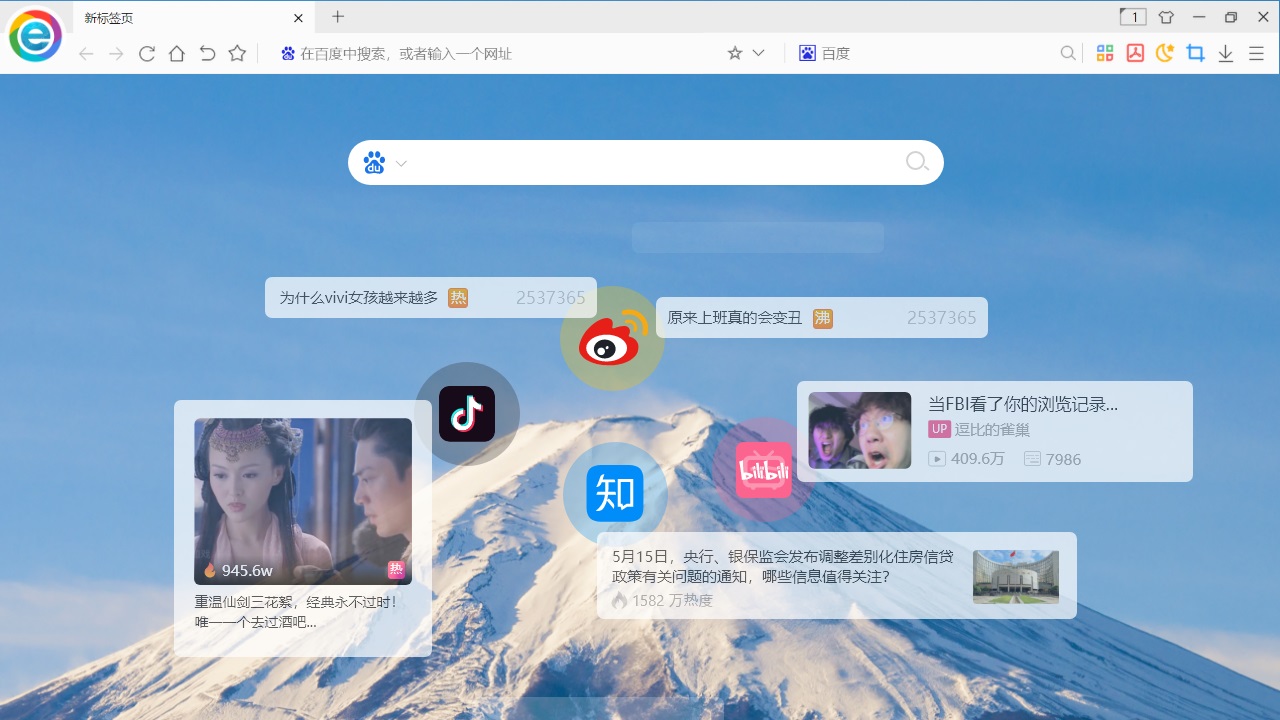This screenshot has width=1280, height=720.
Task: Click Baidu paw icon in address bar
Action: pyautogui.click(x=288, y=54)
